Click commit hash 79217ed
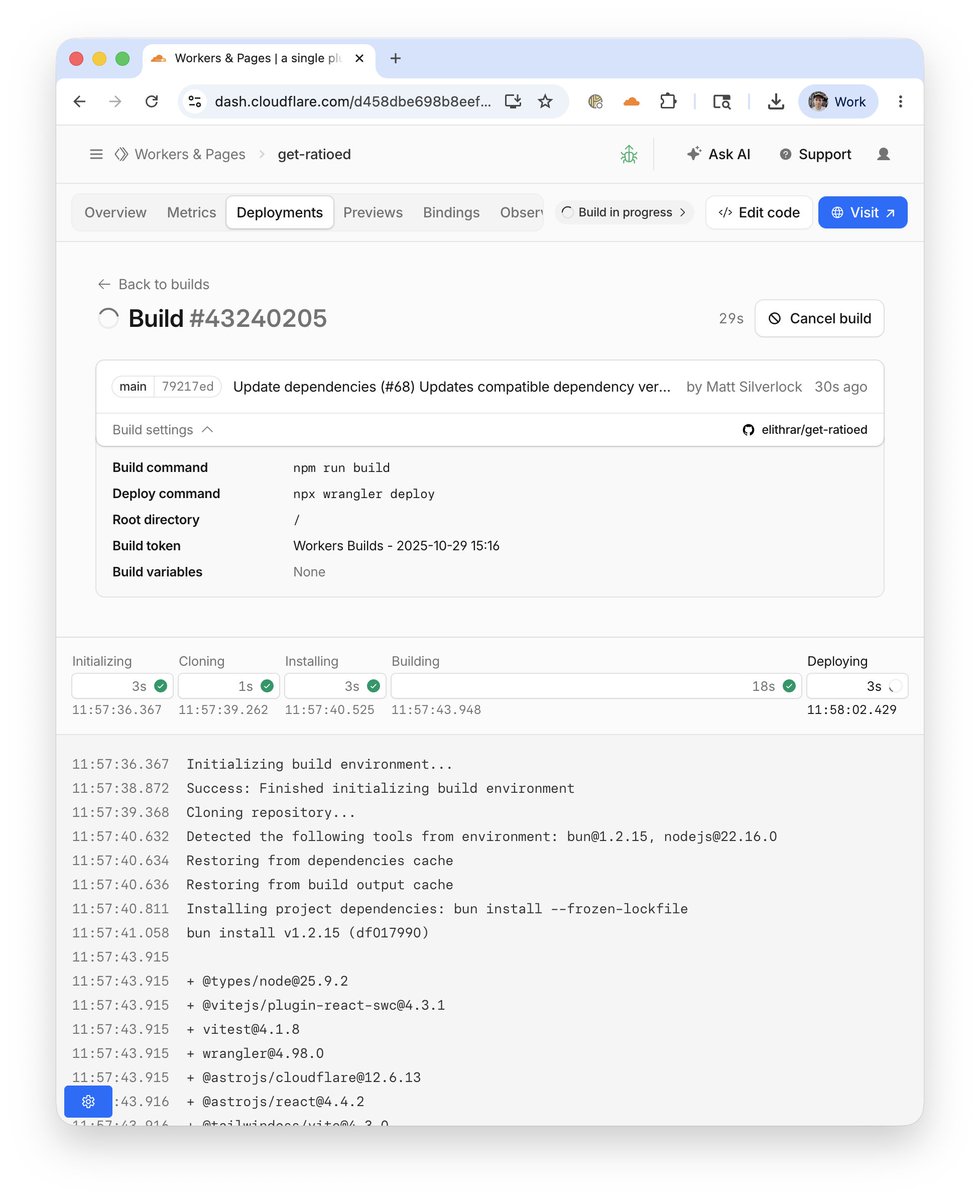This screenshot has width=980, height=1200. (188, 387)
